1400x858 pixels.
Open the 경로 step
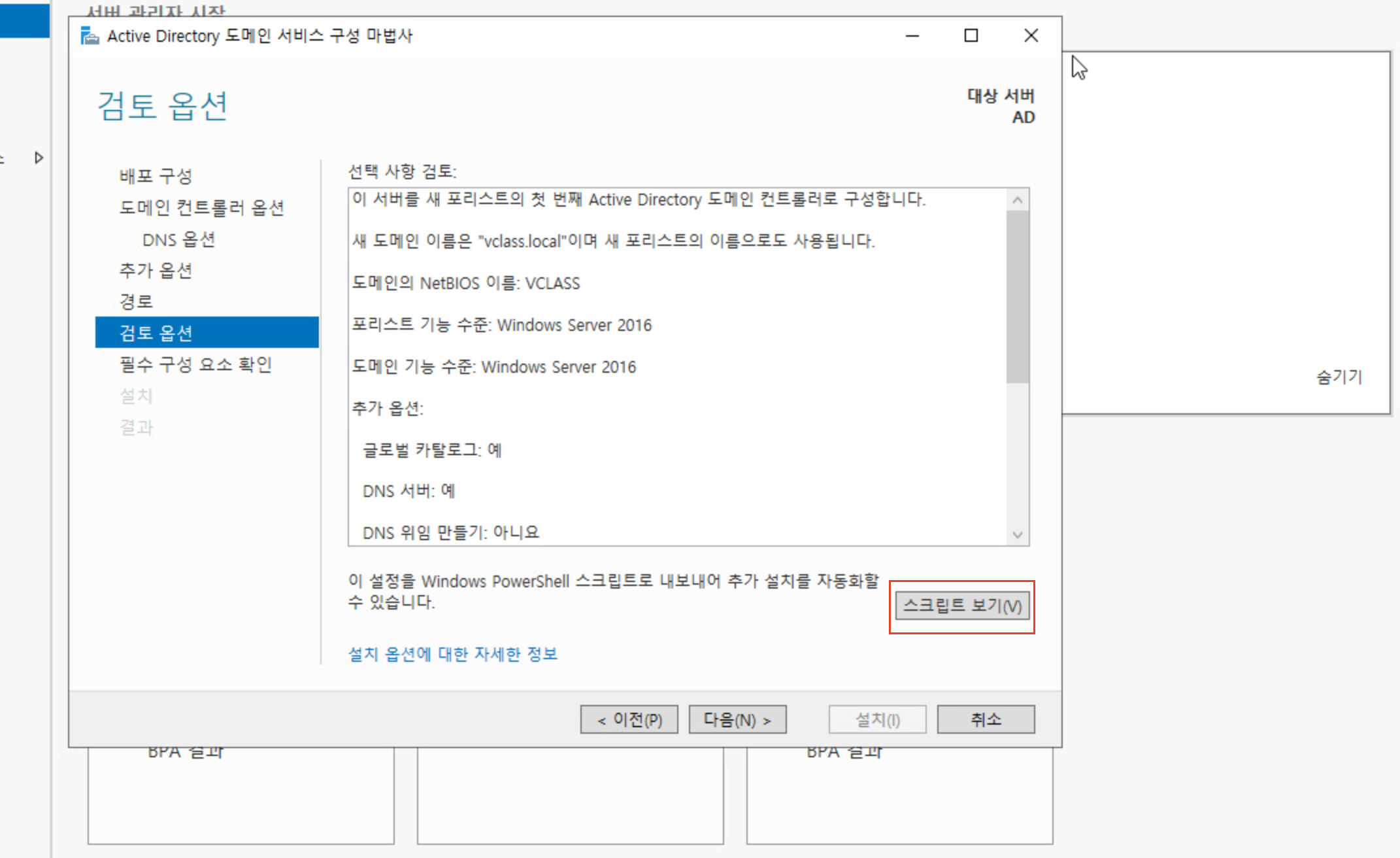(136, 301)
